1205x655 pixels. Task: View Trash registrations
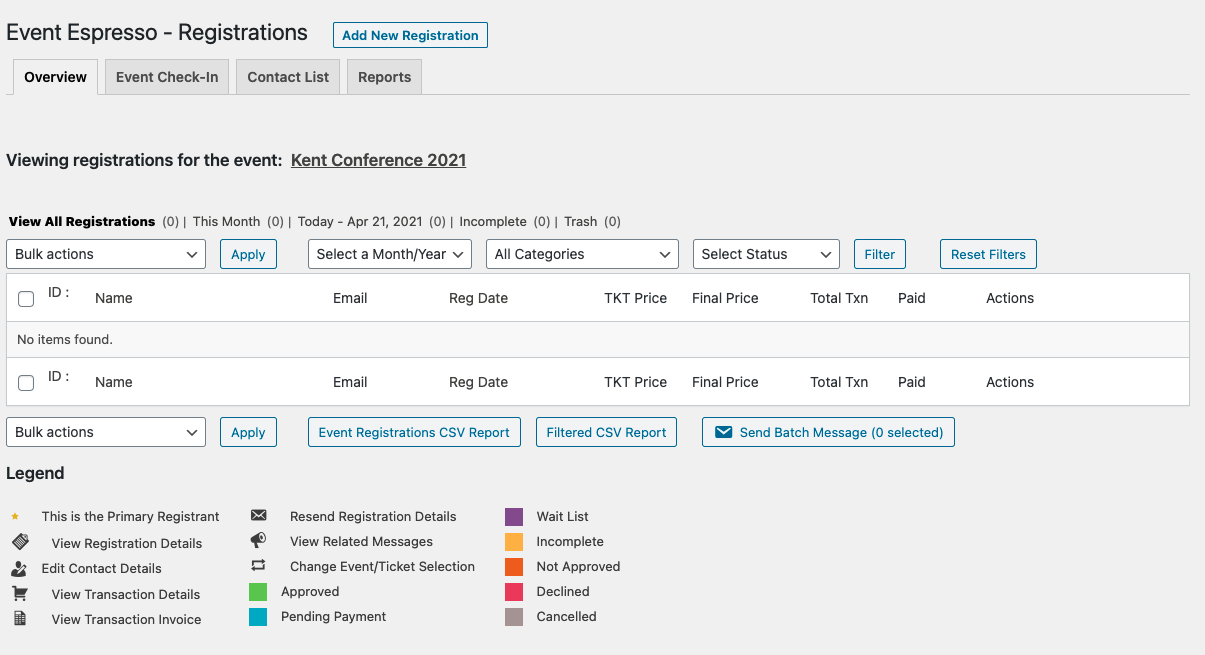[580, 222]
